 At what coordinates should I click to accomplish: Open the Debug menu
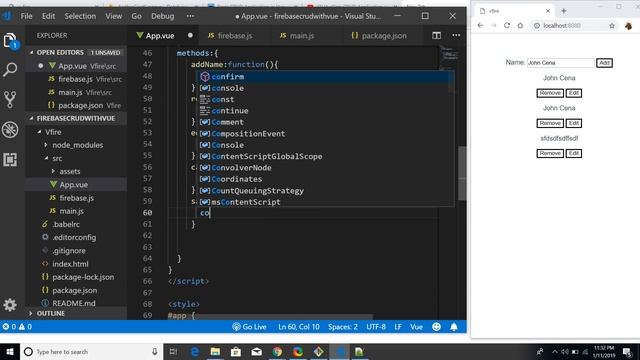tap(162, 16)
